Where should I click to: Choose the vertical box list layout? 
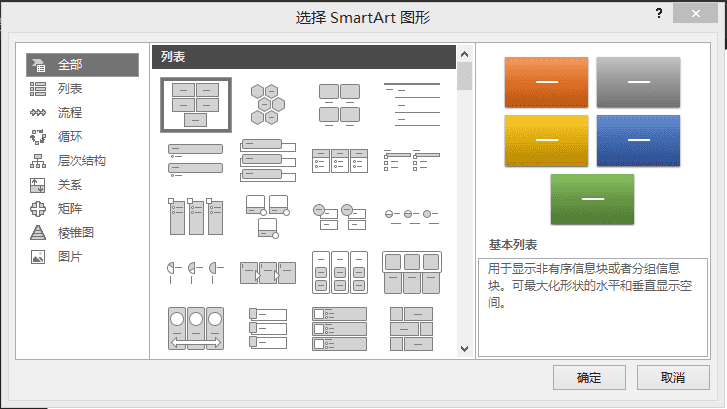268,160
